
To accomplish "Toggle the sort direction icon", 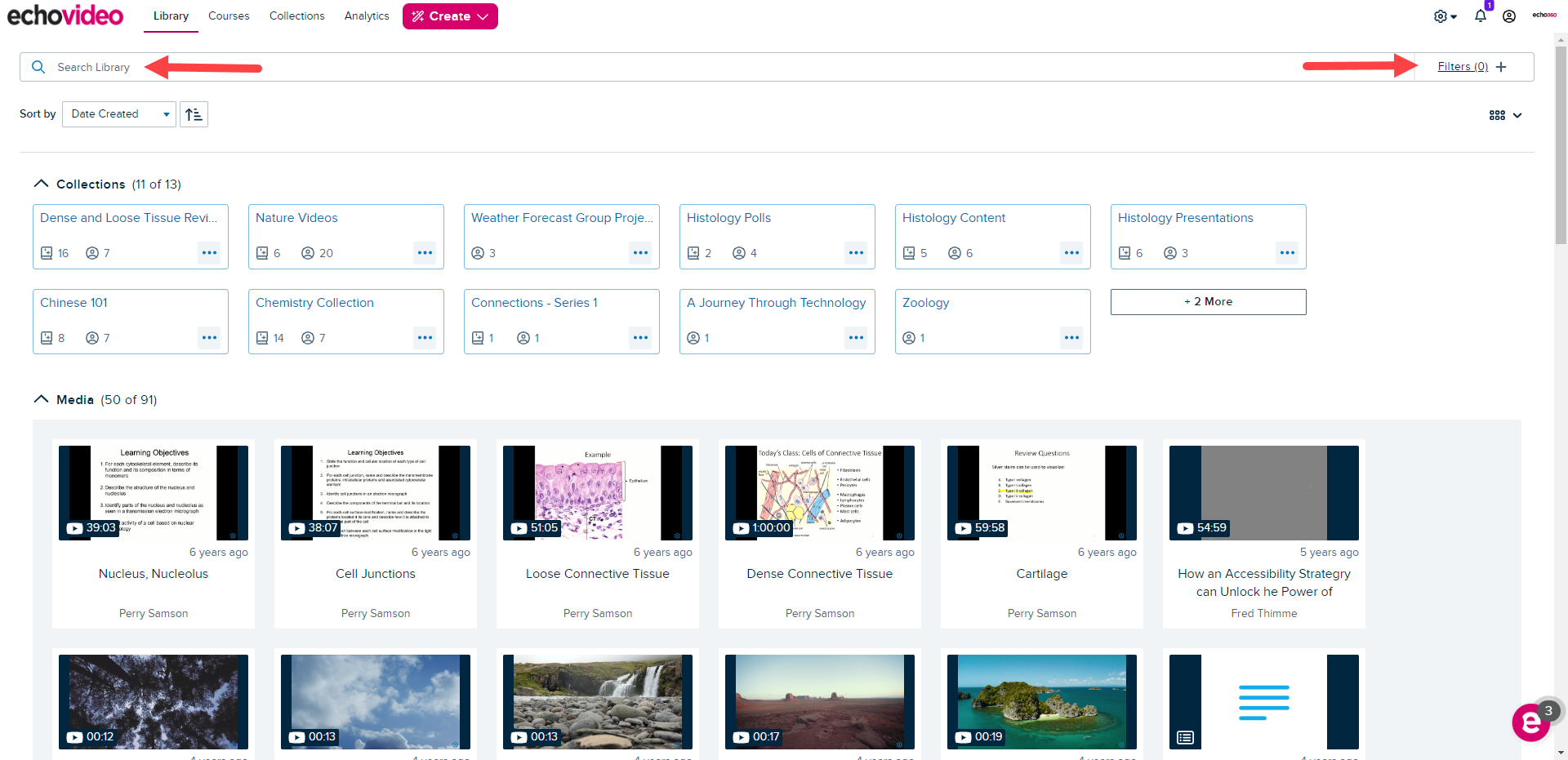I will [194, 114].
